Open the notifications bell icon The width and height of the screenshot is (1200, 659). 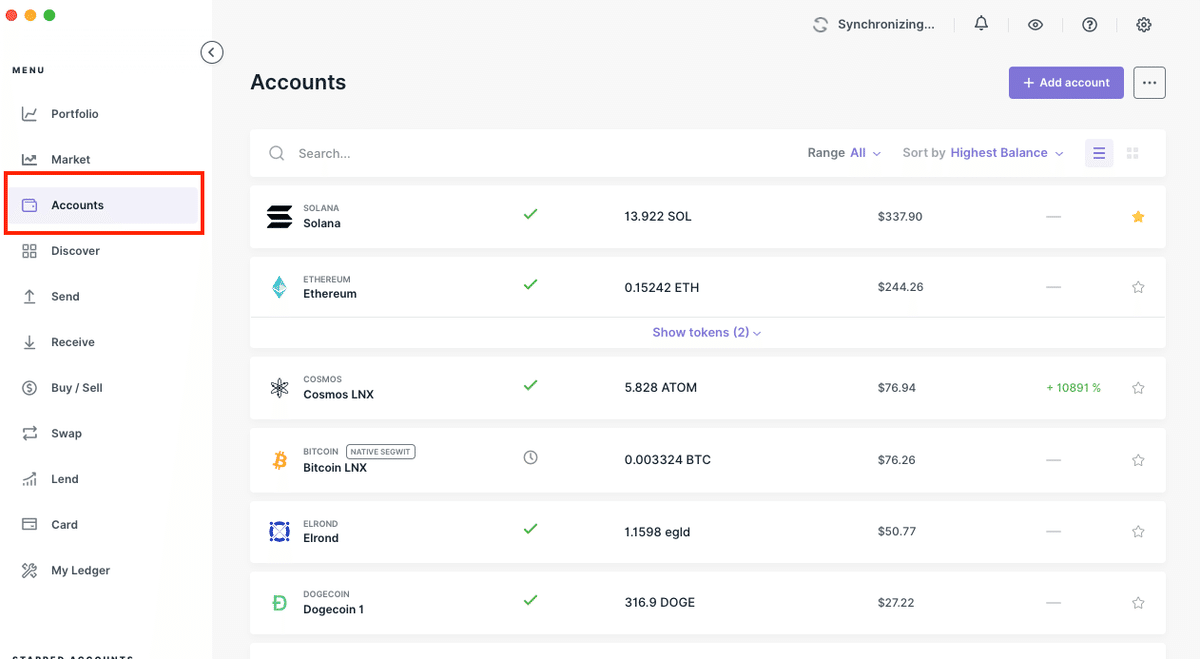(981, 24)
